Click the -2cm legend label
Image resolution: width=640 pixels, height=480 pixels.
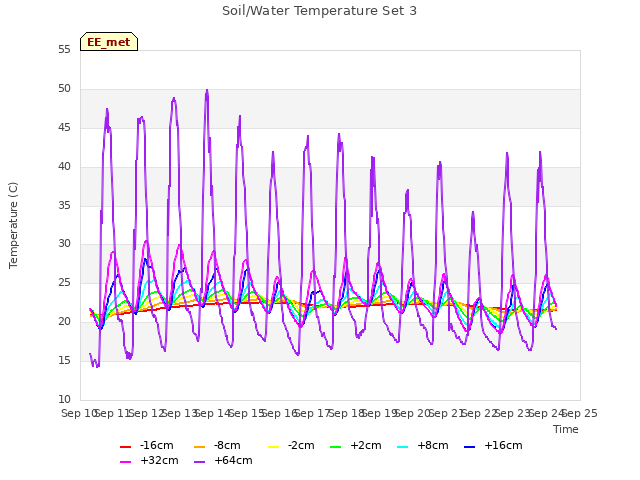click(301, 445)
